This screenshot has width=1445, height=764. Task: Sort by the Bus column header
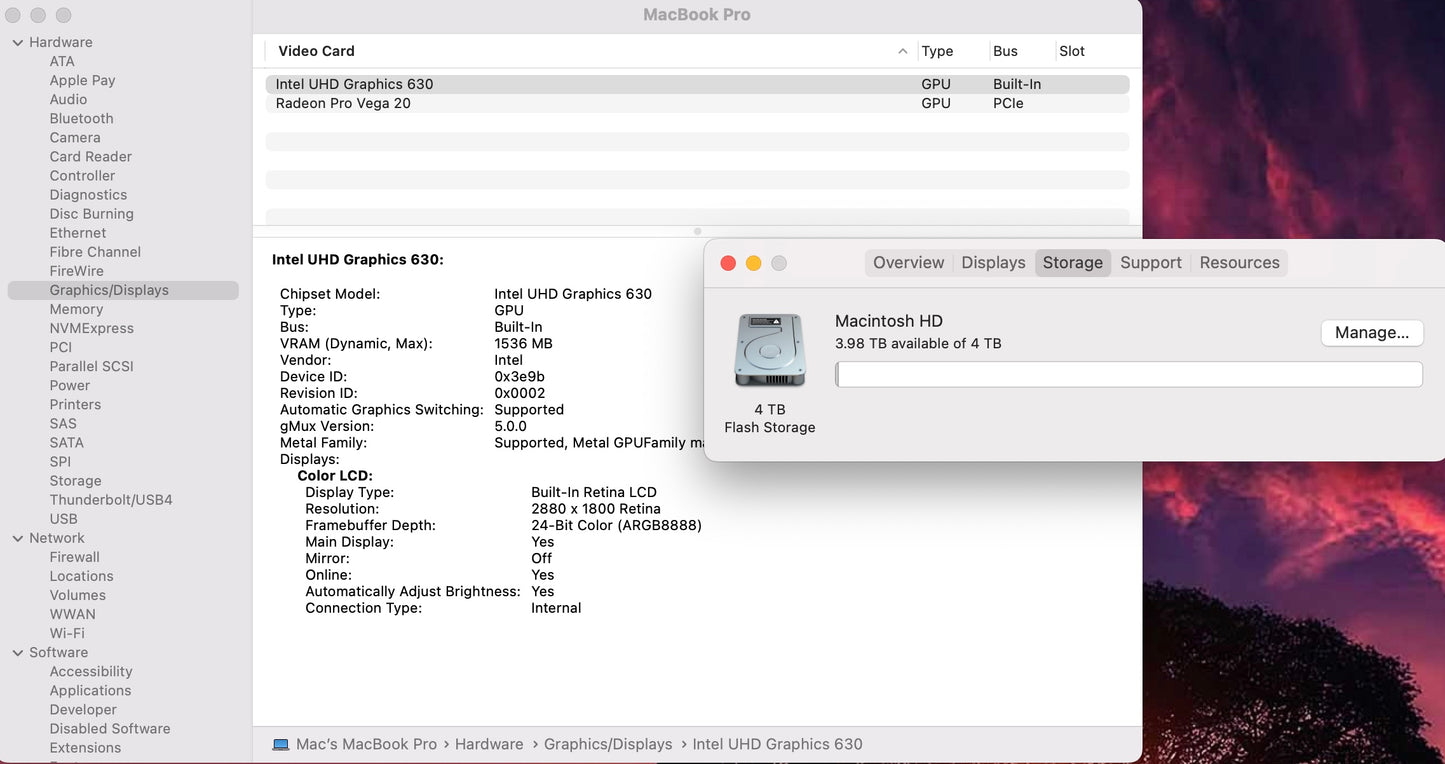[x=1005, y=51]
